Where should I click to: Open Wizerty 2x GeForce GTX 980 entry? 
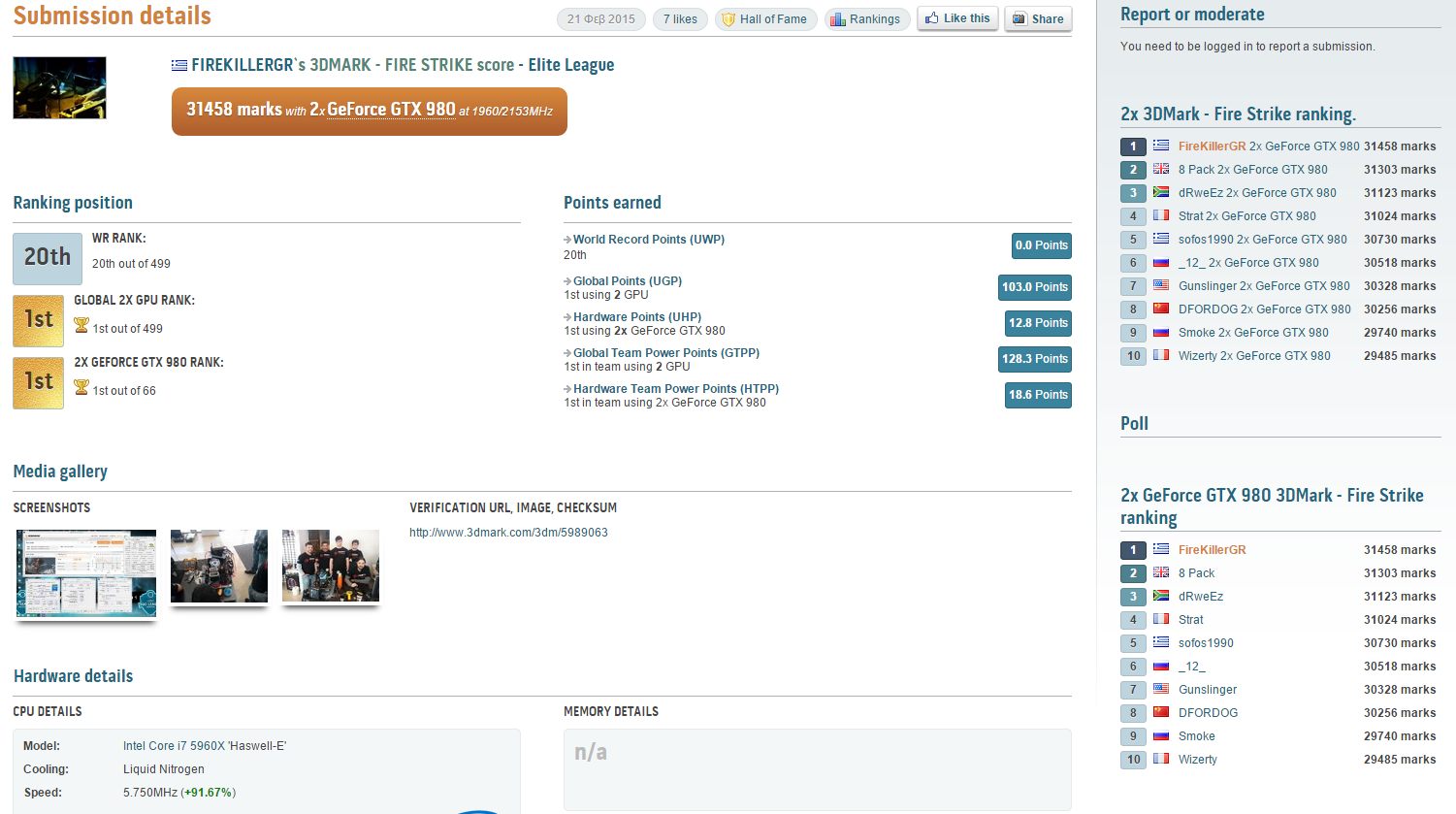pyautogui.click(x=1254, y=356)
